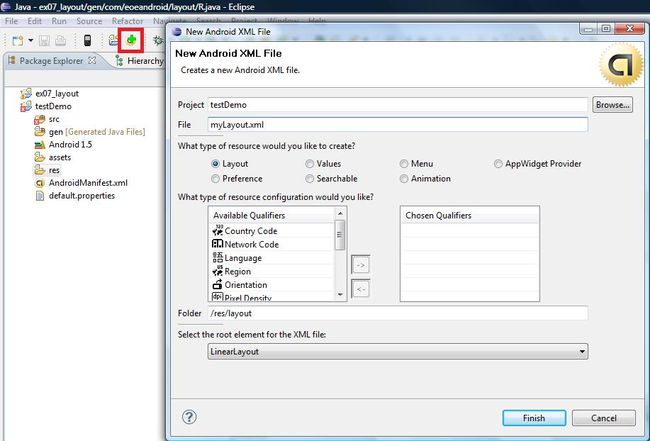Click the Finish button
This screenshot has width=650, height=441.
tap(534, 418)
